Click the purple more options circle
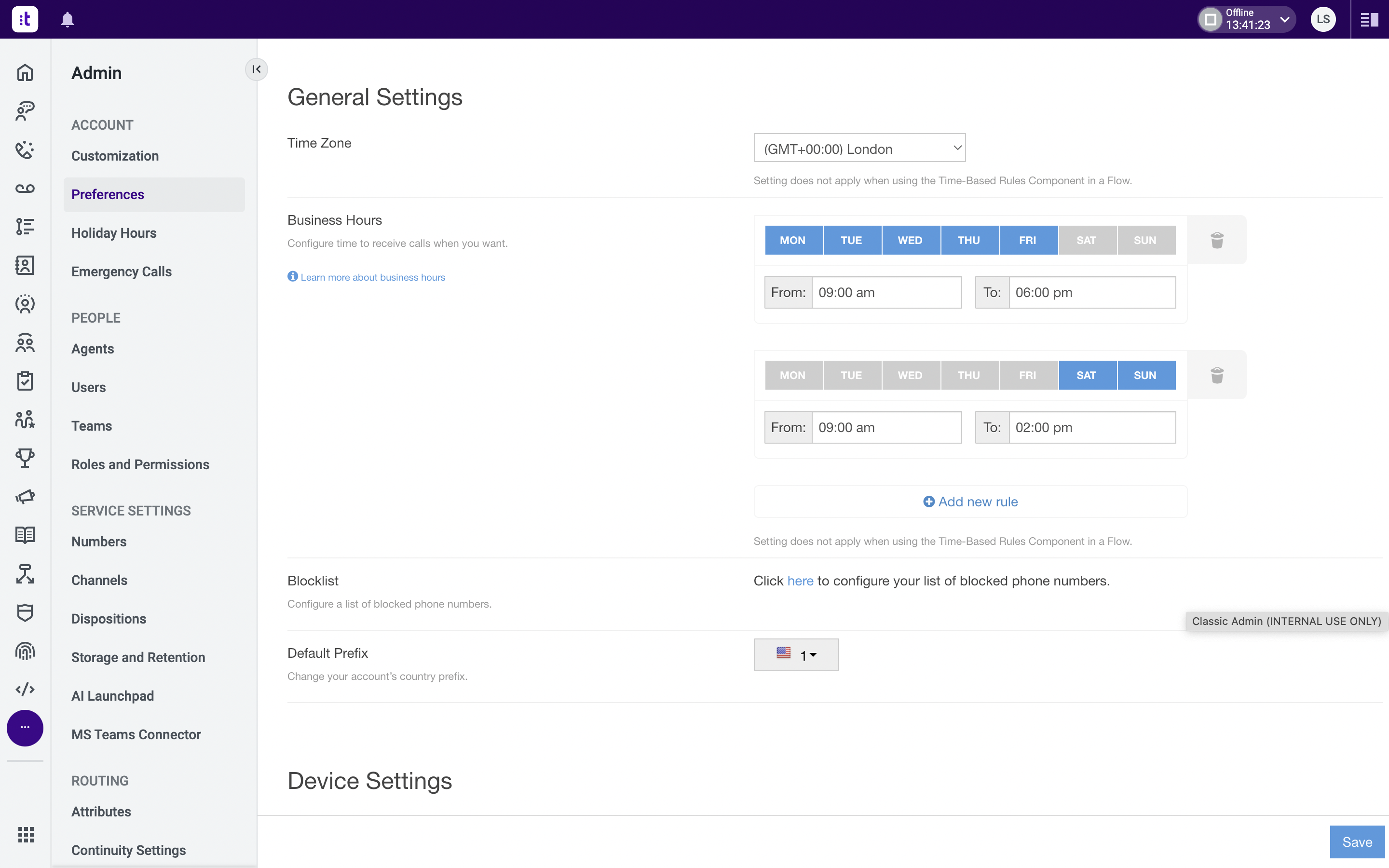1389x868 pixels. [x=25, y=728]
